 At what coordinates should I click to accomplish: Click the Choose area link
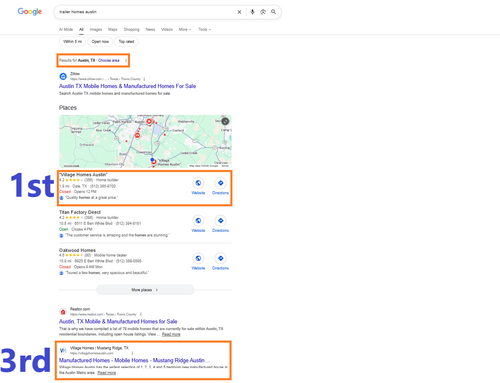pos(109,60)
